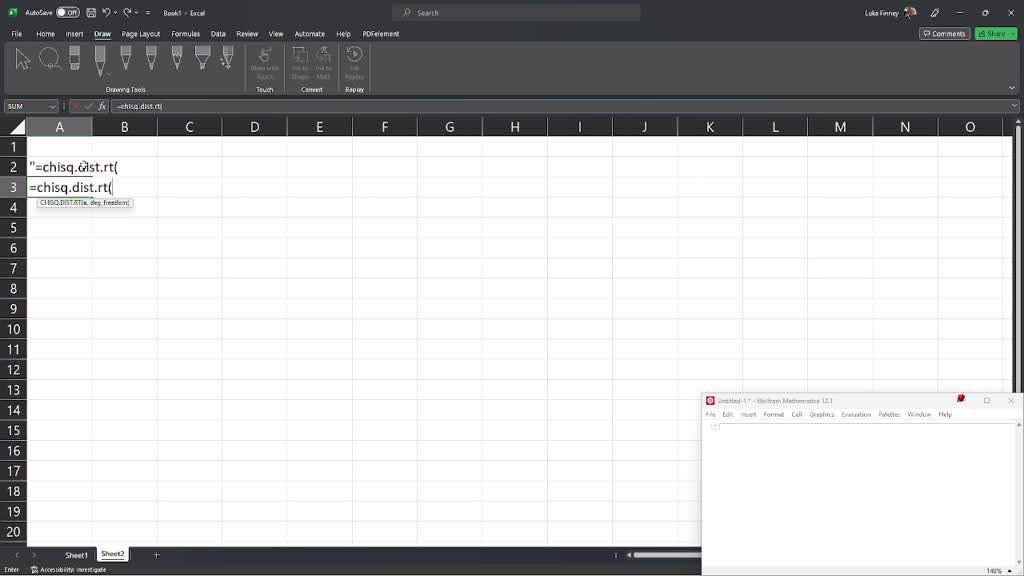Activate the Lasso Select tool
This screenshot has width=1024, height=576.
click(50, 59)
